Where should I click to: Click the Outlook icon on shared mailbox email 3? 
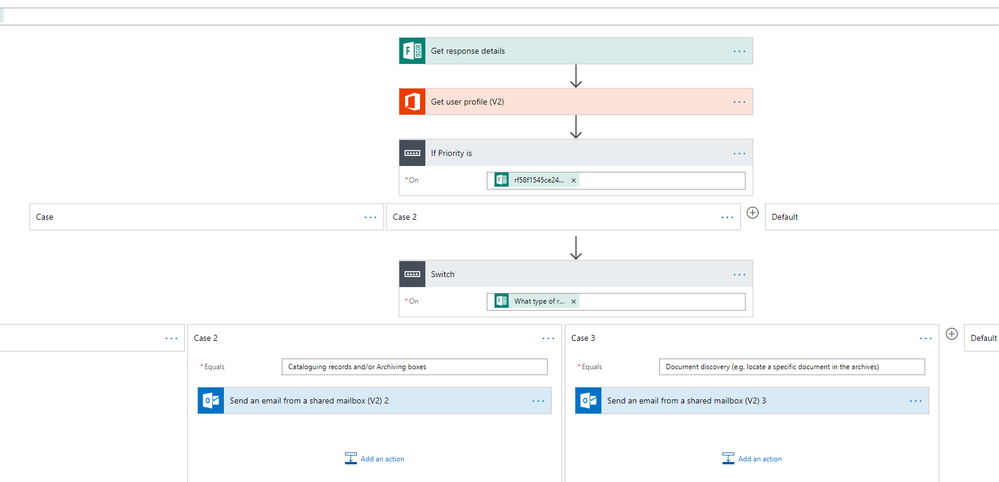(588, 401)
